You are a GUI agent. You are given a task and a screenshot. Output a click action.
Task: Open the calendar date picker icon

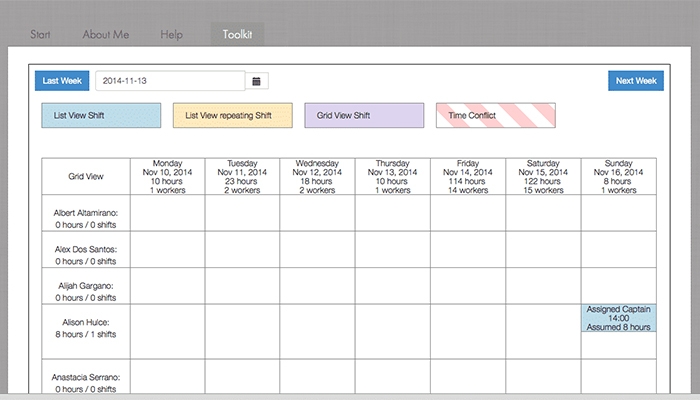257,81
